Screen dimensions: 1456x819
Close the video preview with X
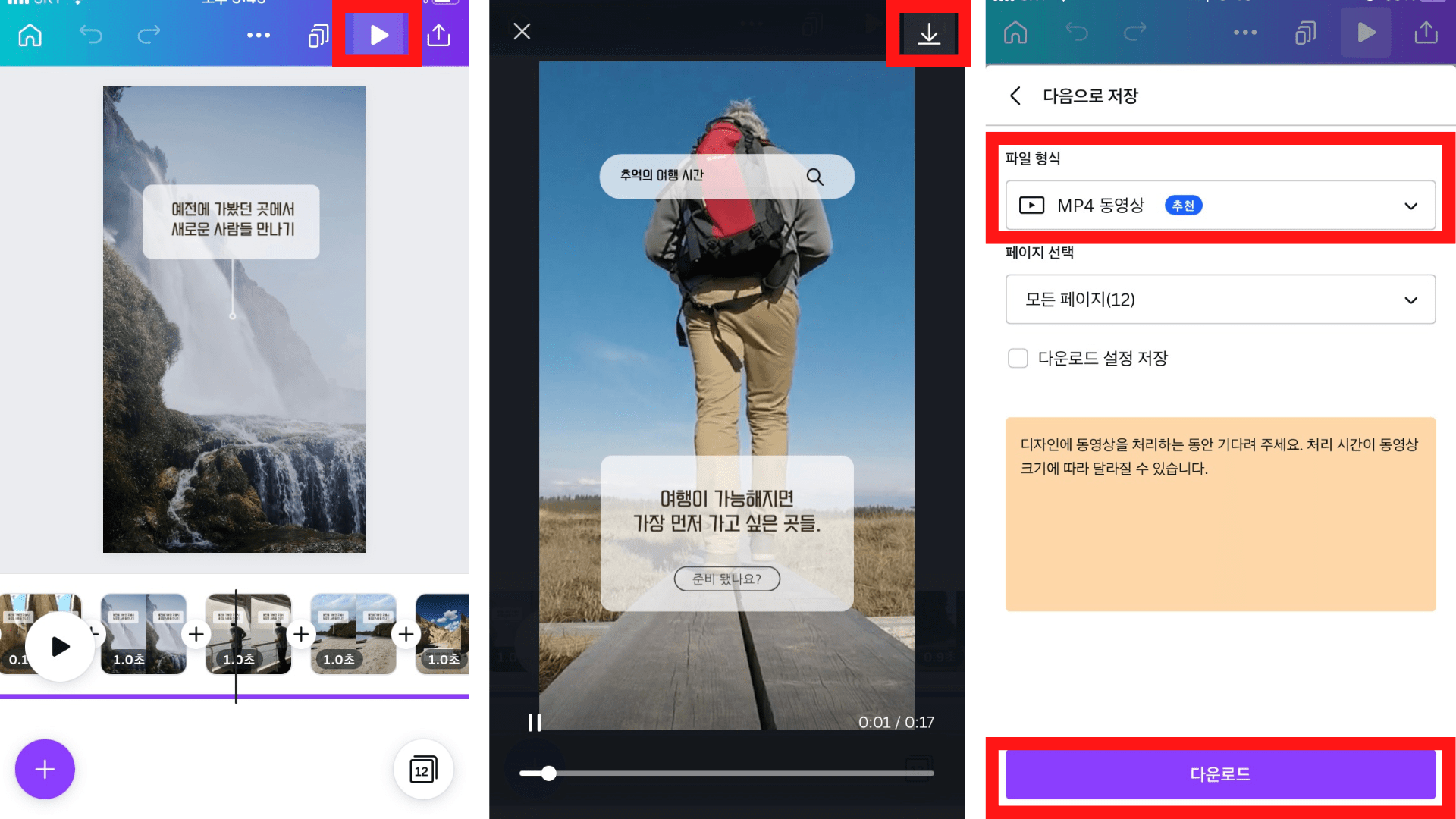(x=522, y=31)
